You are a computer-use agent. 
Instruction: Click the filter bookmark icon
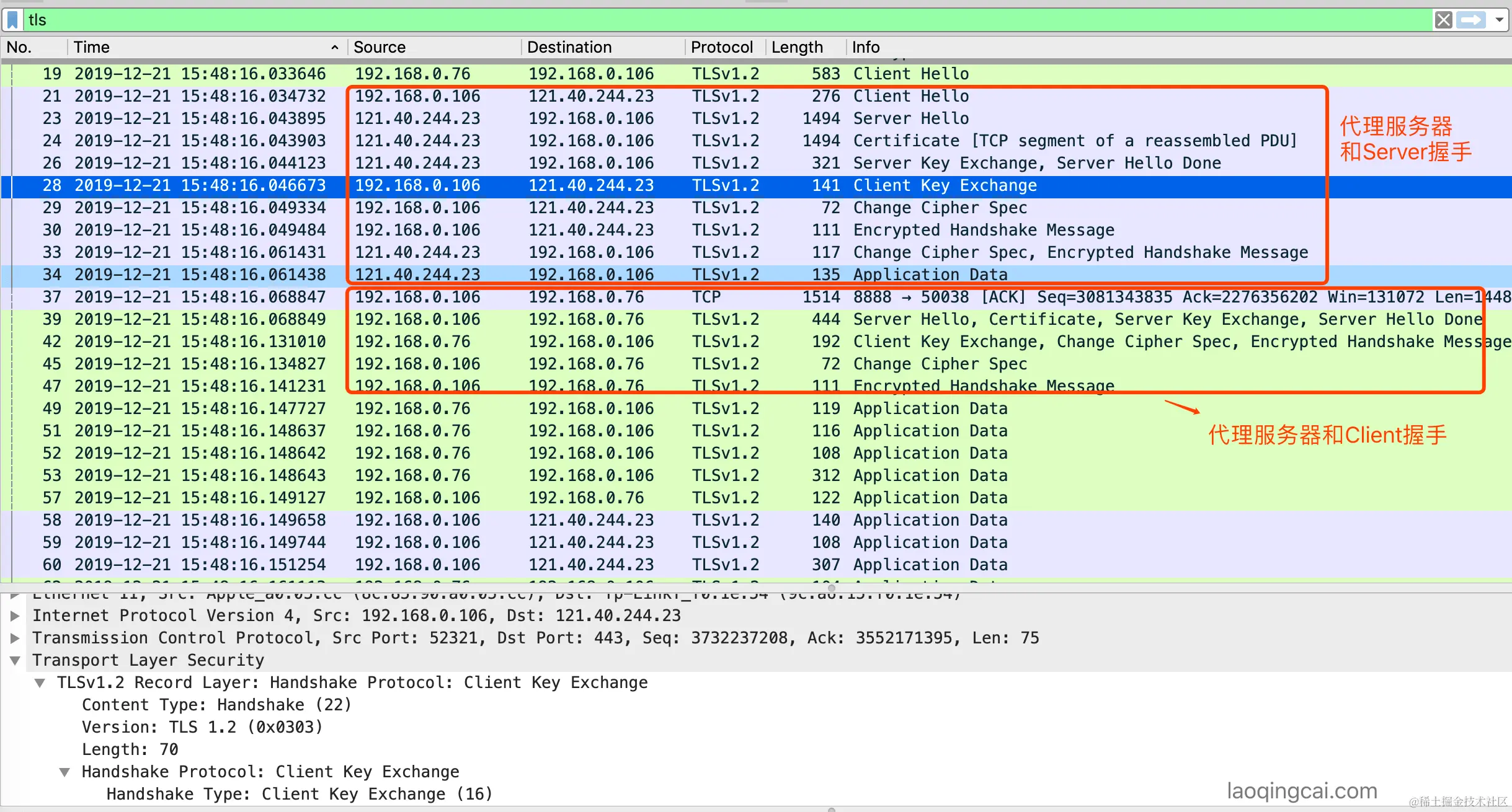coord(12,20)
